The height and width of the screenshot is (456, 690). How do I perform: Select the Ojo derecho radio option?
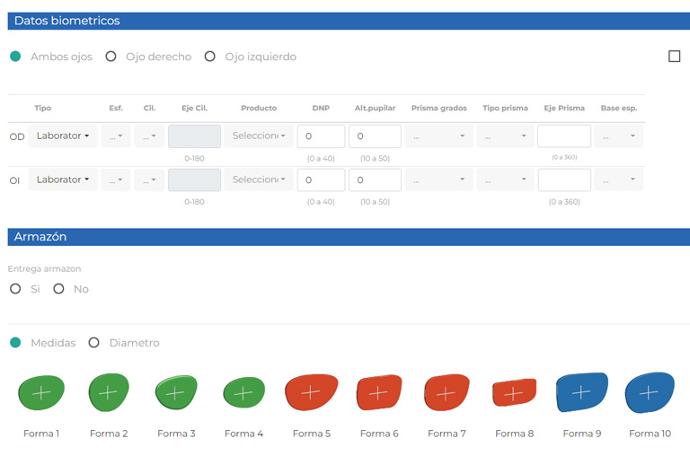(111, 57)
